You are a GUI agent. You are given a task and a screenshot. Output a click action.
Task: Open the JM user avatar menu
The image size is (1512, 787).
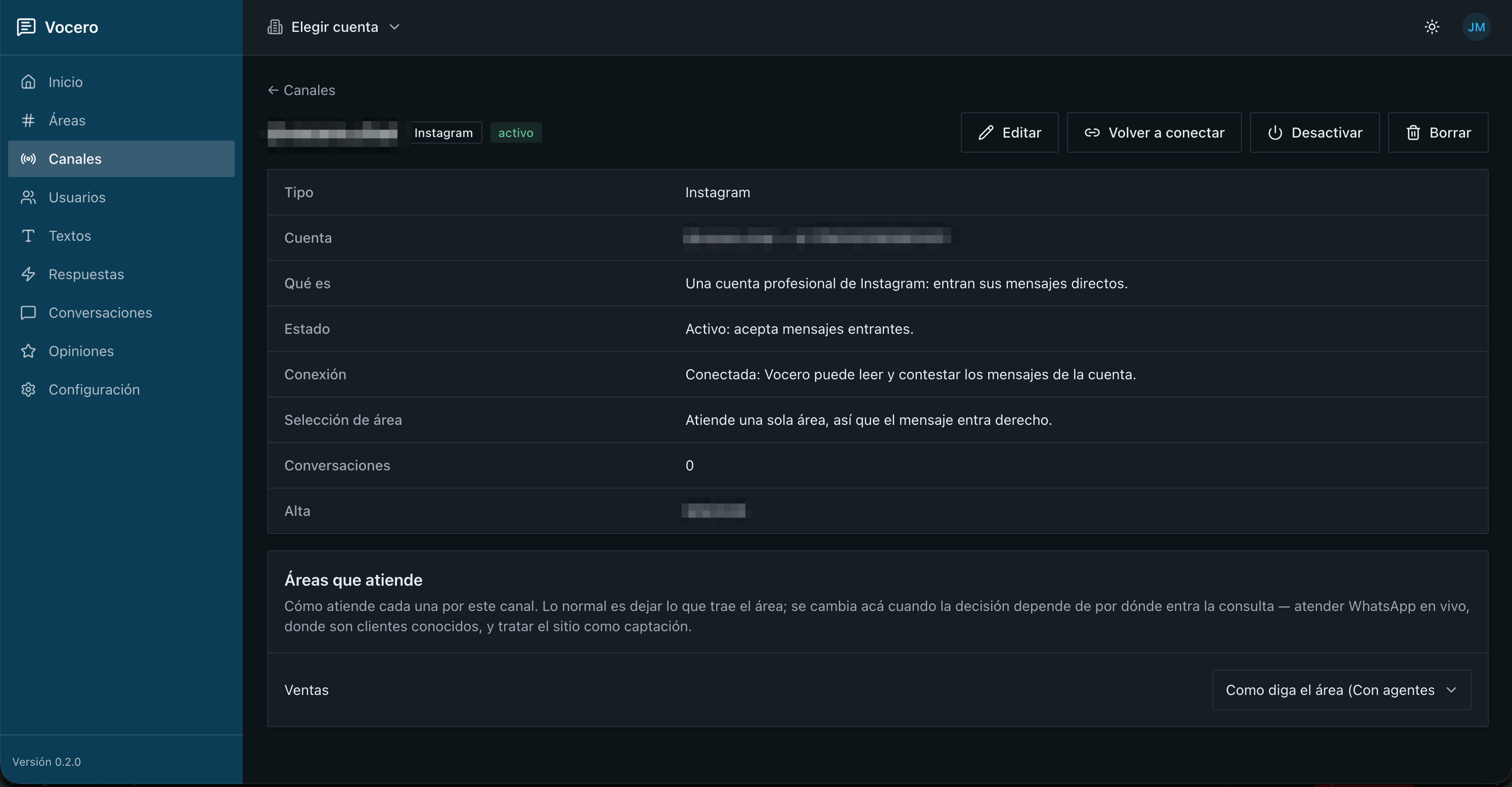pyautogui.click(x=1476, y=27)
